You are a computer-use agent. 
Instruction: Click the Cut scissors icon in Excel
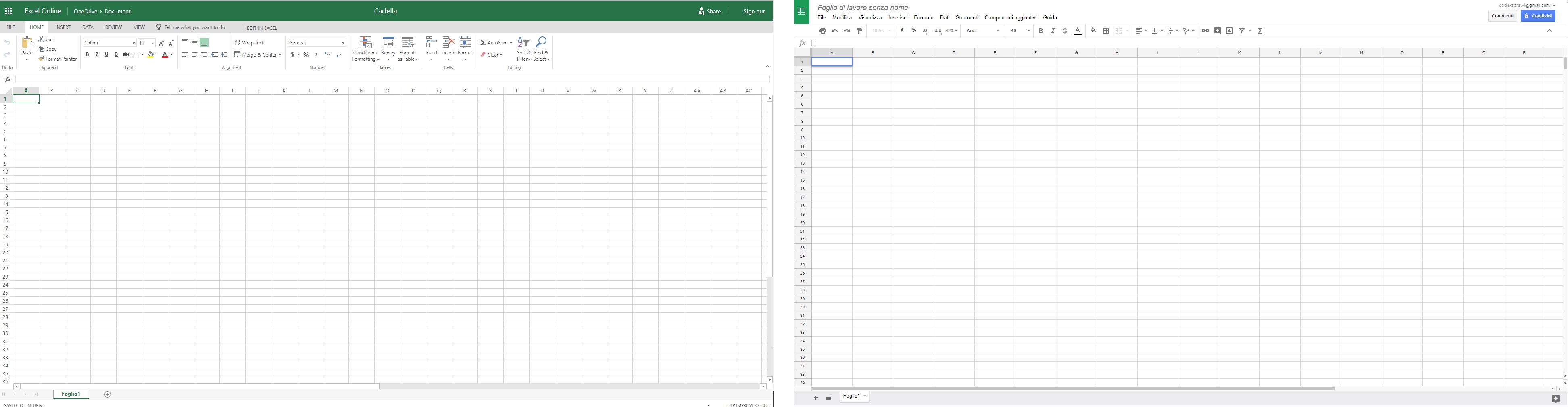coord(42,39)
